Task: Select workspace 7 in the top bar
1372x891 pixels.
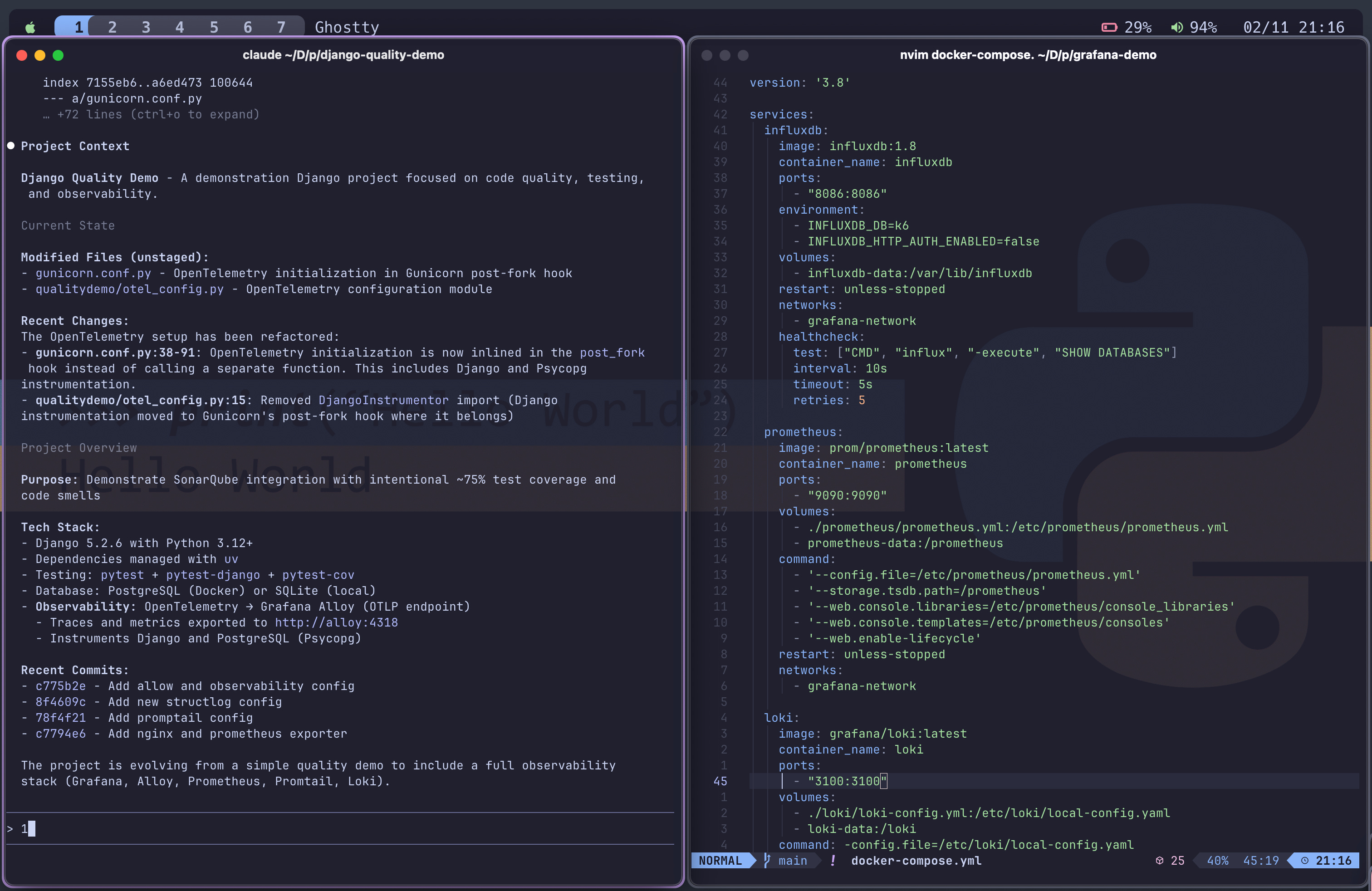Action: [x=281, y=27]
